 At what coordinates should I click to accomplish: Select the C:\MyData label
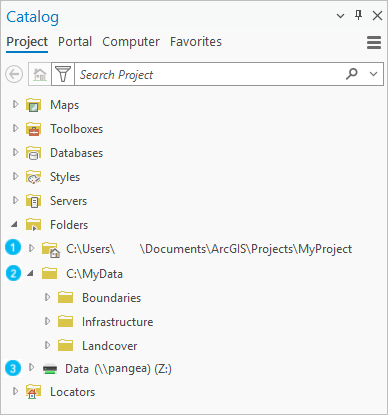click(94, 274)
